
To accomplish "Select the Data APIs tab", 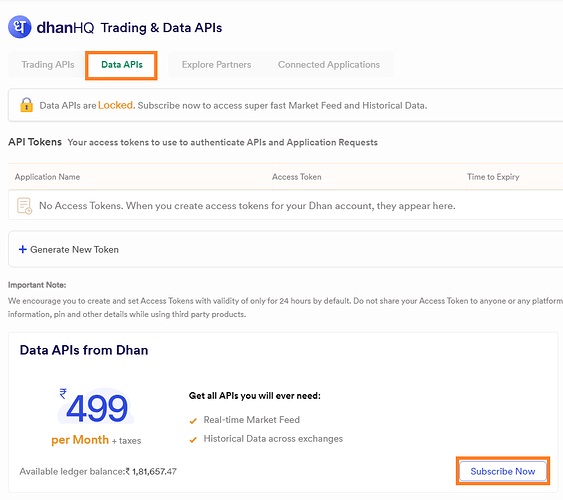I will point(122,65).
